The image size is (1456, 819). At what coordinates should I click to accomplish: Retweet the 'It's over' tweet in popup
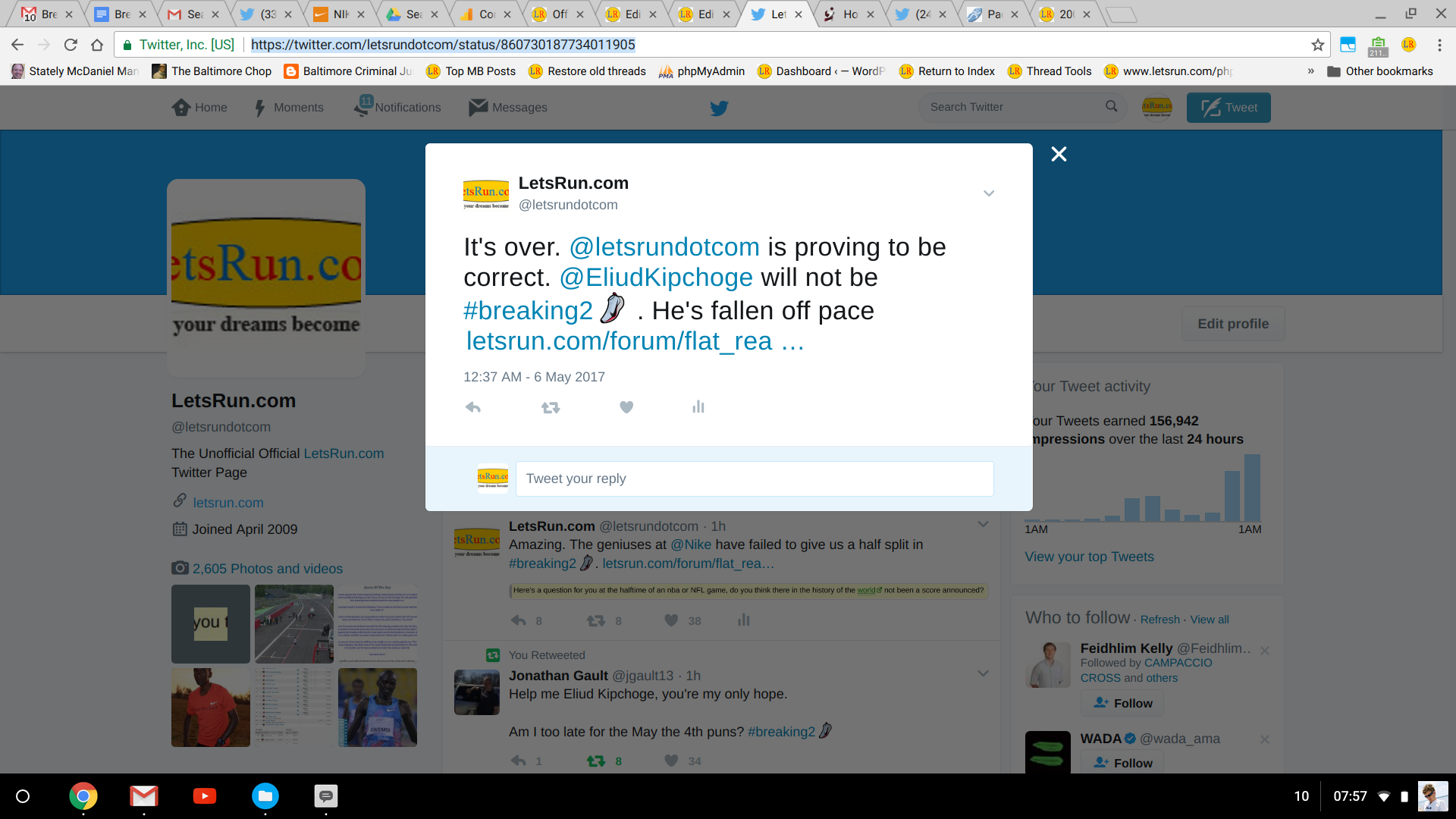point(551,407)
